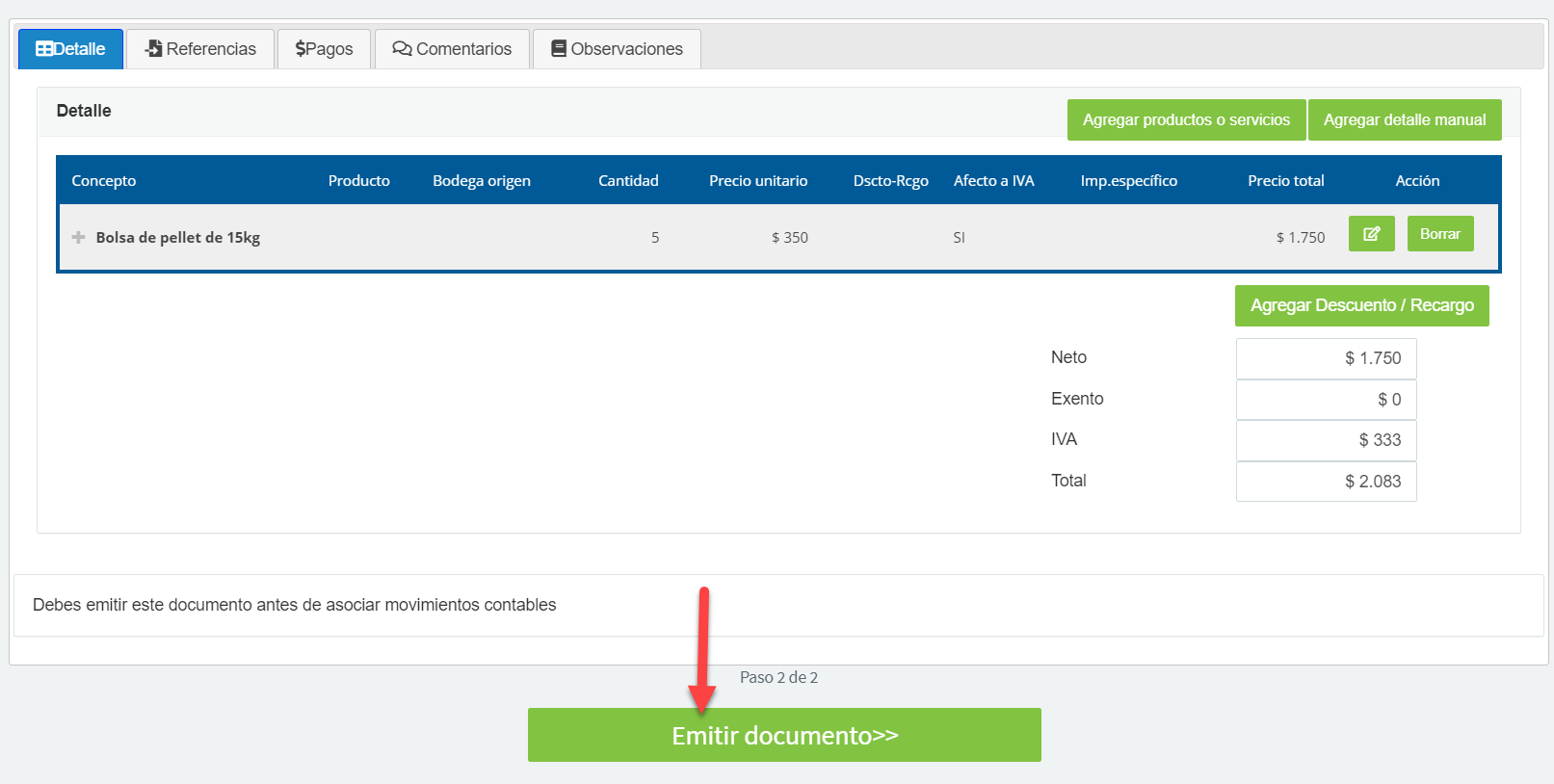Select the Observaciones tab
The width and height of the screenshot is (1554, 784).
click(x=617, y=49)
